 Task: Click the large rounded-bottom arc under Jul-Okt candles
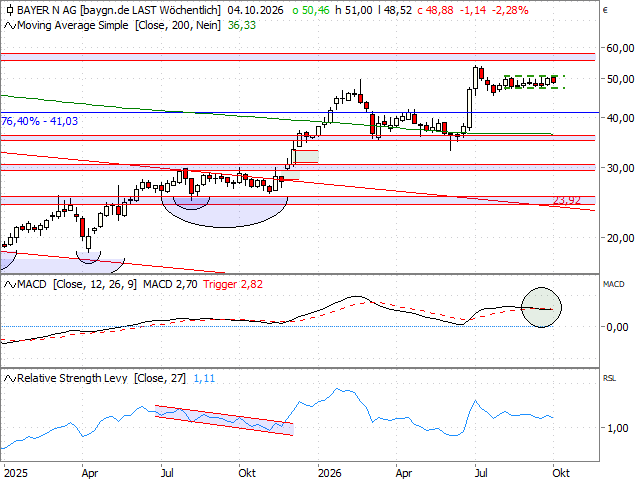tap(224, 211)
